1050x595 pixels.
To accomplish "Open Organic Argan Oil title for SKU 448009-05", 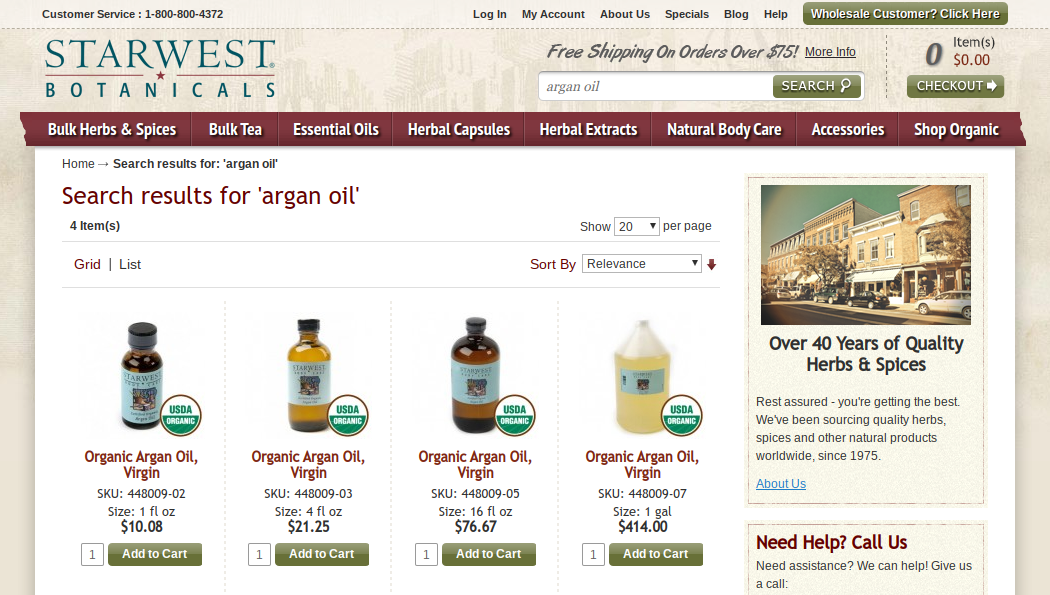I will (475, 464).
